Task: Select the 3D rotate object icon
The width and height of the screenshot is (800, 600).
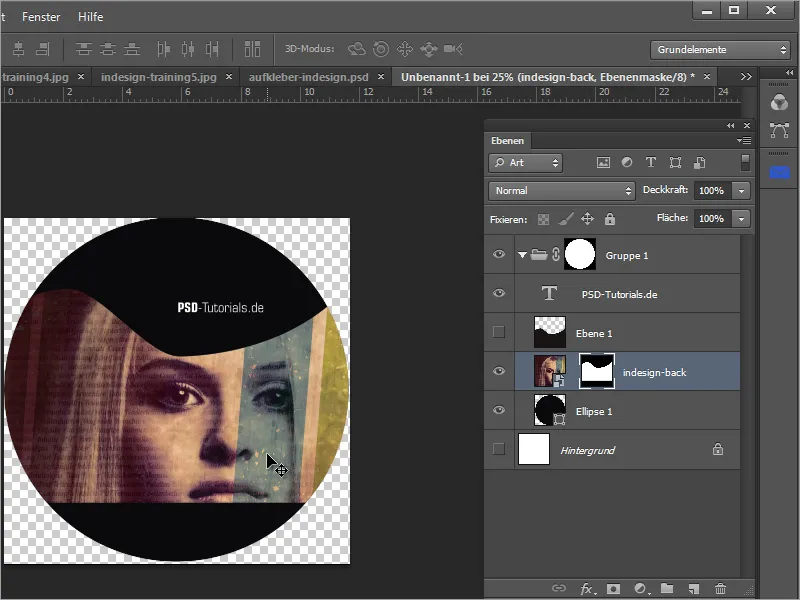Action: [x=357, y=49]
